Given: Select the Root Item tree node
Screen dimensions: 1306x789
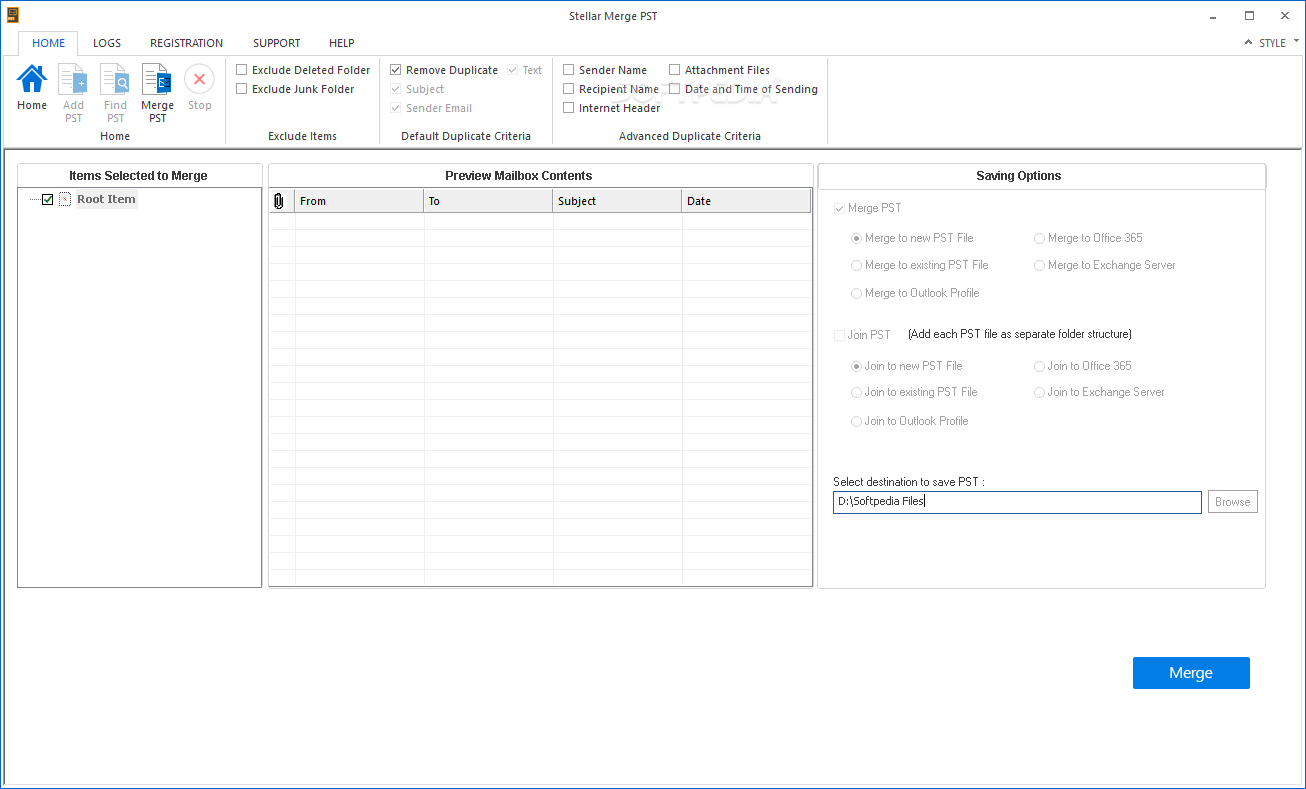Looking at the screenshot, I should 106,199.
